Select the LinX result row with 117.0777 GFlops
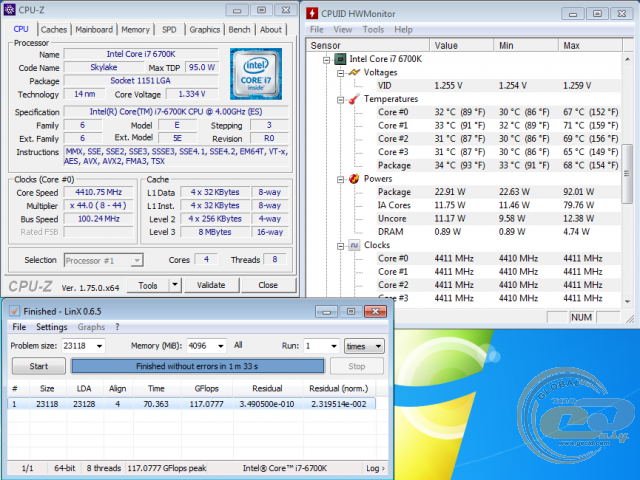The width and height of the screenshot is (640, 480). point(192,404)
